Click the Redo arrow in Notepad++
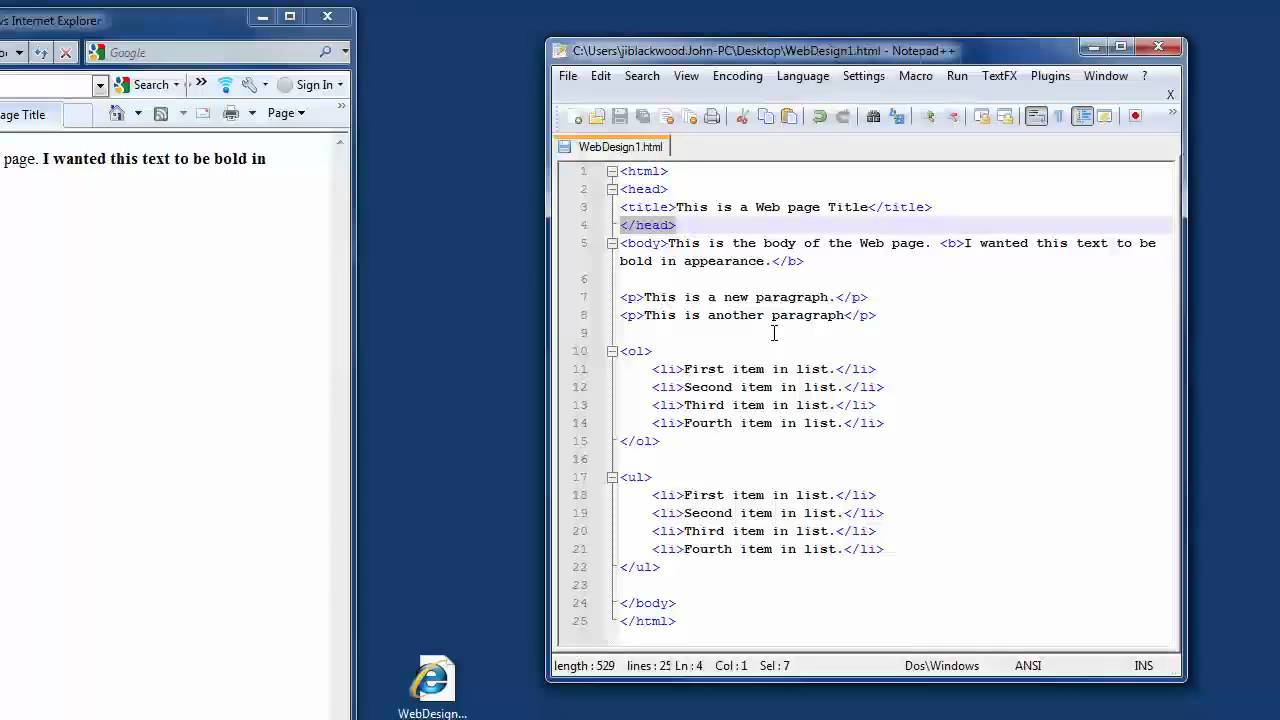The height and width of the screenshot is (720, 1280). pyautogui.click(x=842, y=116)
